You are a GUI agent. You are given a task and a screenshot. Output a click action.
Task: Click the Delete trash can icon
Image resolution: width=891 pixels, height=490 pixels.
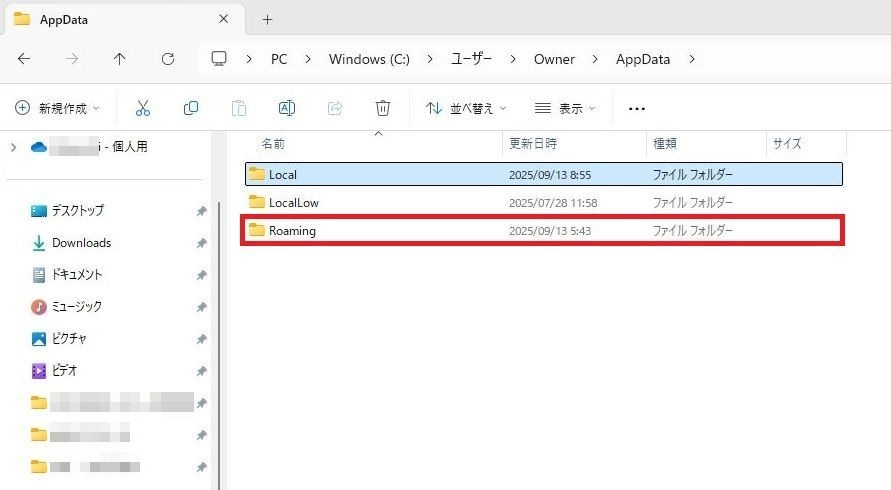pos(383,108)
